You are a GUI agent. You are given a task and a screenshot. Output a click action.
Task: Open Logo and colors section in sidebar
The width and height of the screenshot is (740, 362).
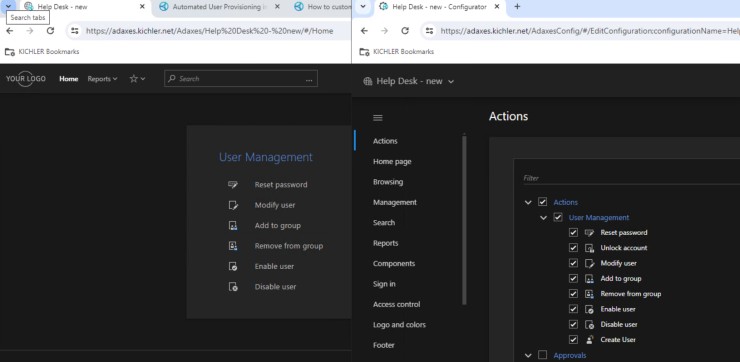pos(399,325)
